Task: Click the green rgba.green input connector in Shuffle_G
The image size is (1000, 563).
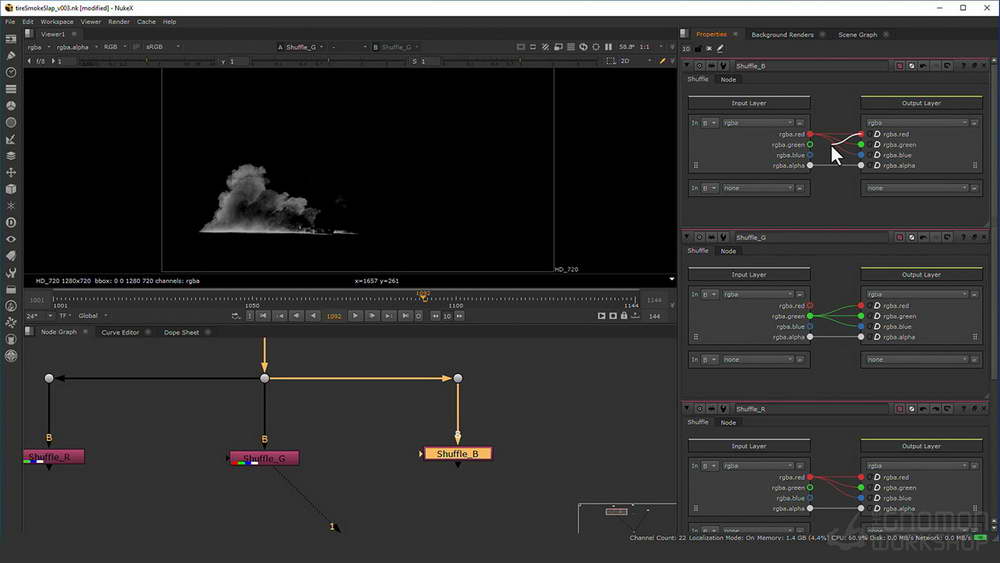Action: pos(810,316)
